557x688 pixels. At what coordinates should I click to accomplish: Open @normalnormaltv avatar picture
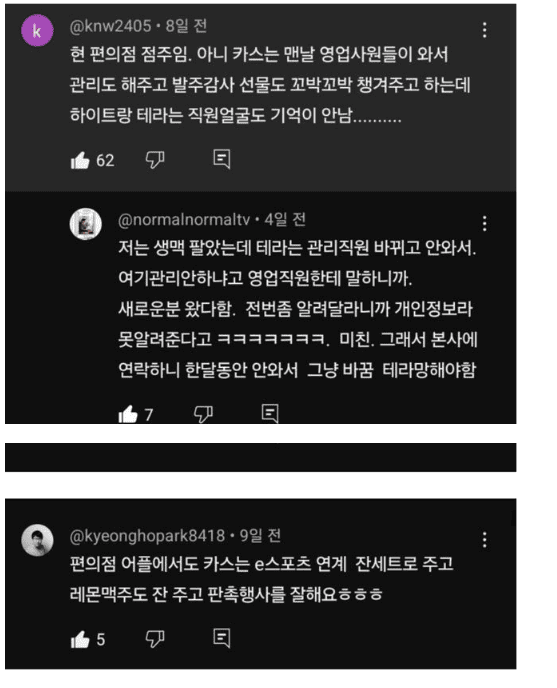(86, 224)
